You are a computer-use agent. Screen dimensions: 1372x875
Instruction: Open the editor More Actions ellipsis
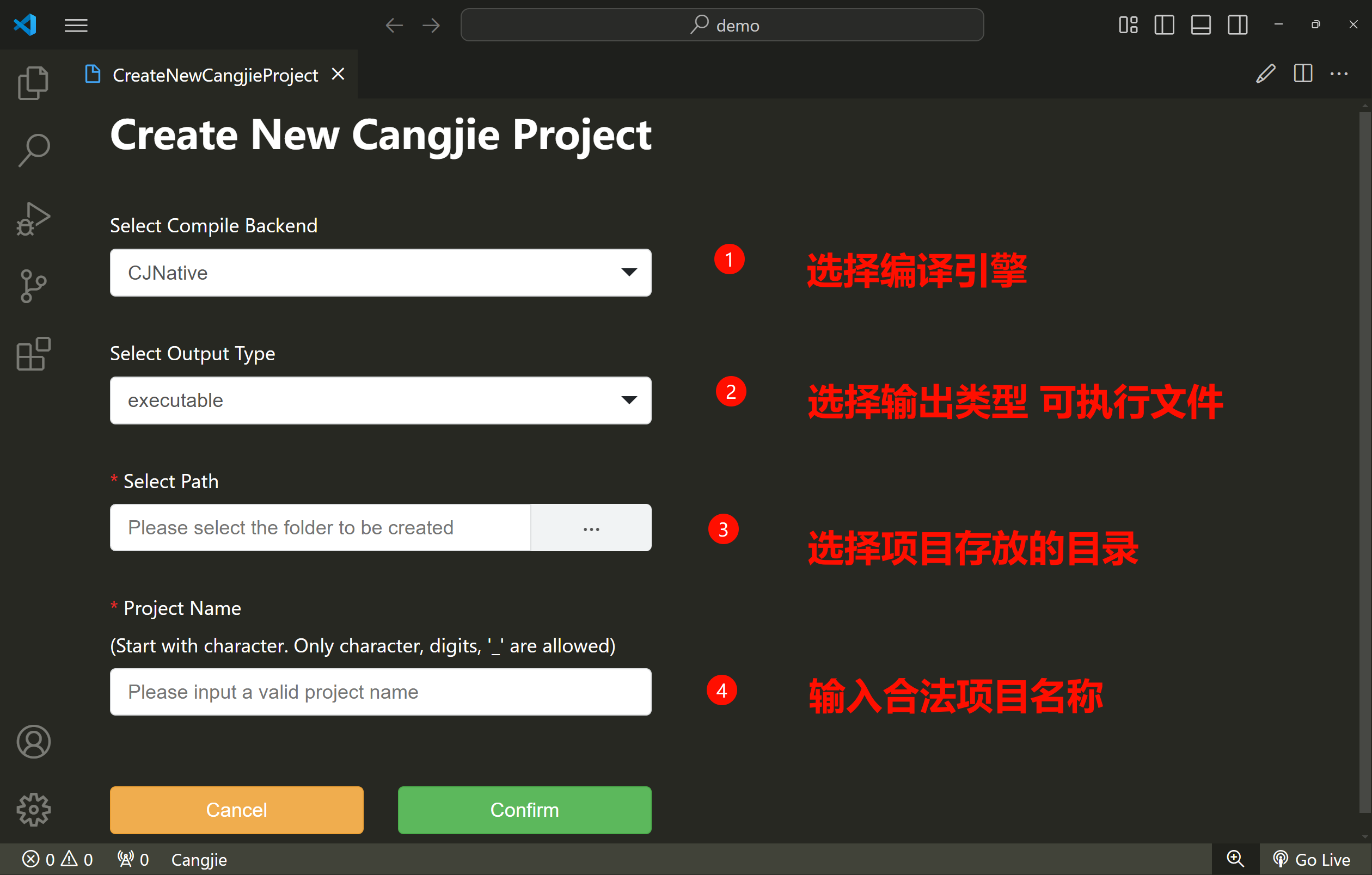click(x=1338, y=74)
